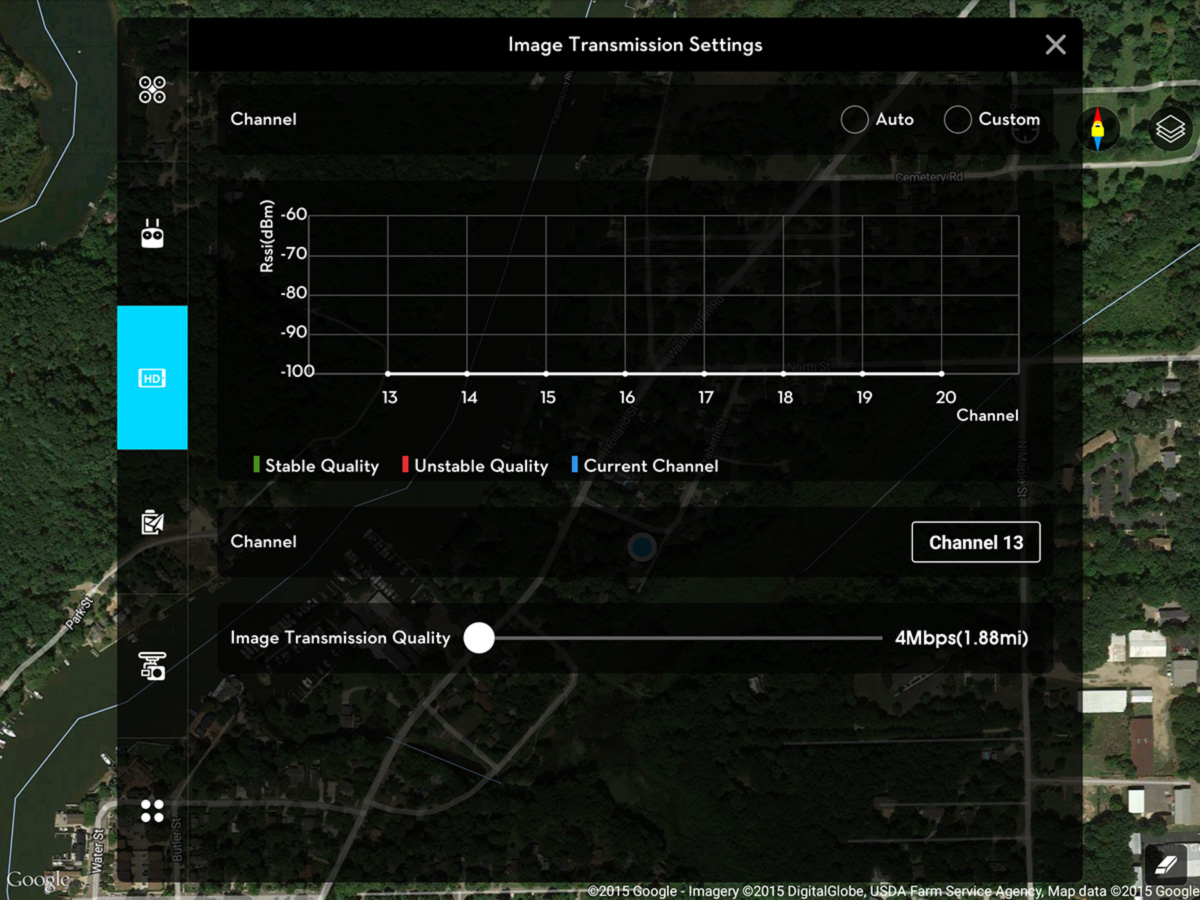Viewport: 1200px width, 900px height.
Task: Click the Image Transmission Quality slider handle
Action: [x=479, y=638]
